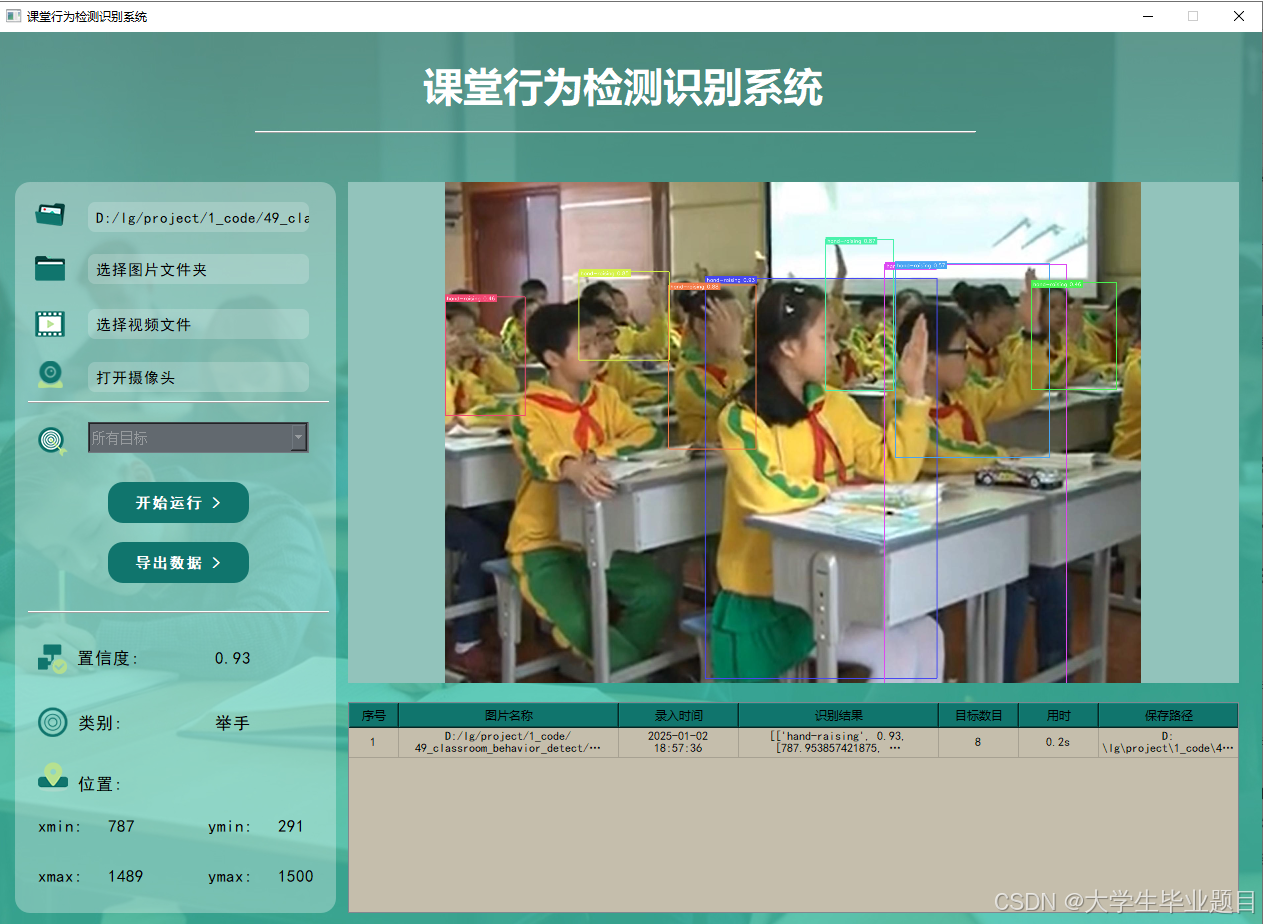Click the 所有目标 dropdown arrow
Viewport: 1263px width, 924px height.
pyautogui.click(x=298, y=437)
